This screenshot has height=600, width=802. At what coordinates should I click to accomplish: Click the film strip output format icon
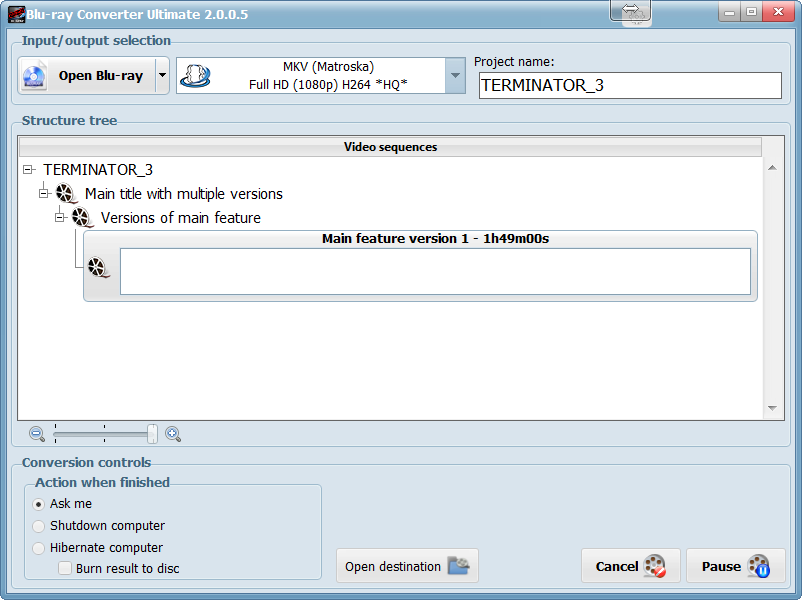(x=195, y=76)
